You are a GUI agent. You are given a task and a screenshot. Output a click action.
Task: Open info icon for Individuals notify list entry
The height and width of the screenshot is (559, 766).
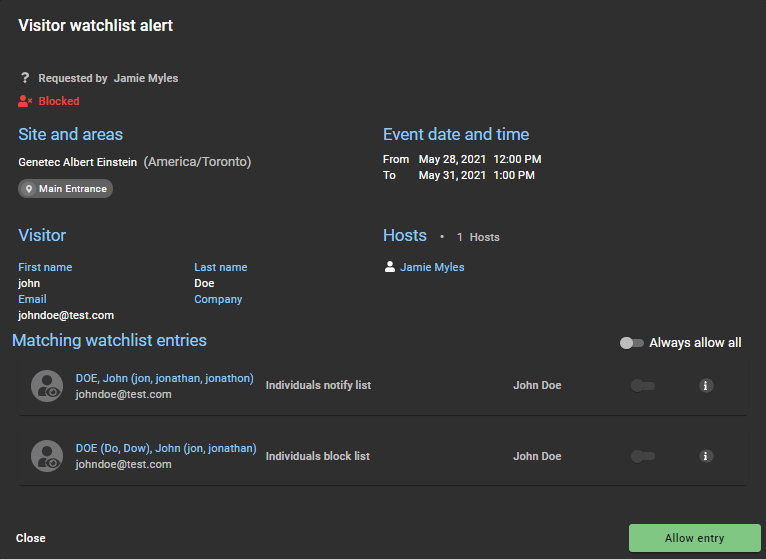click(706, 386)
